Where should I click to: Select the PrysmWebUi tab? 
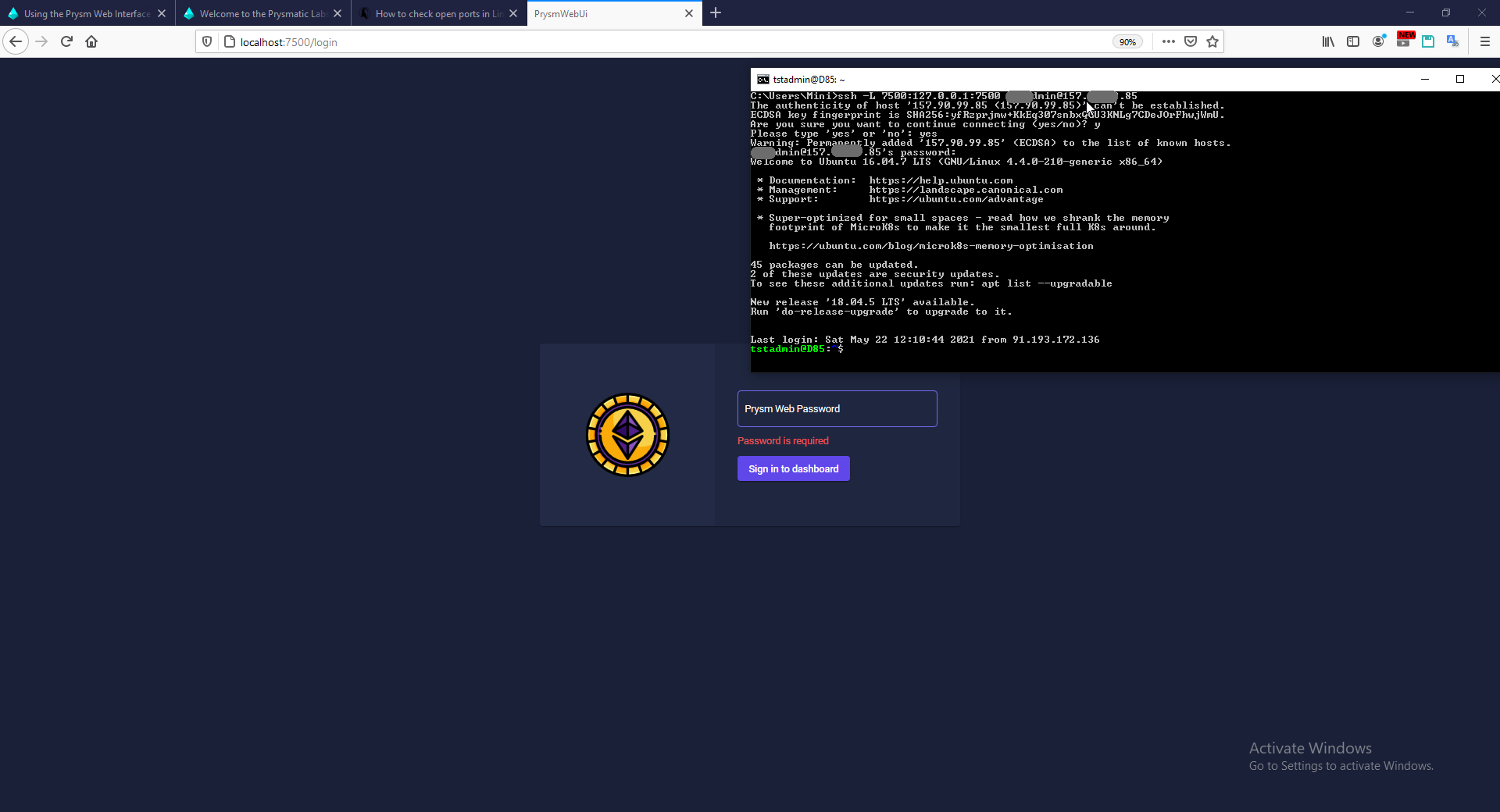[614, 13]
